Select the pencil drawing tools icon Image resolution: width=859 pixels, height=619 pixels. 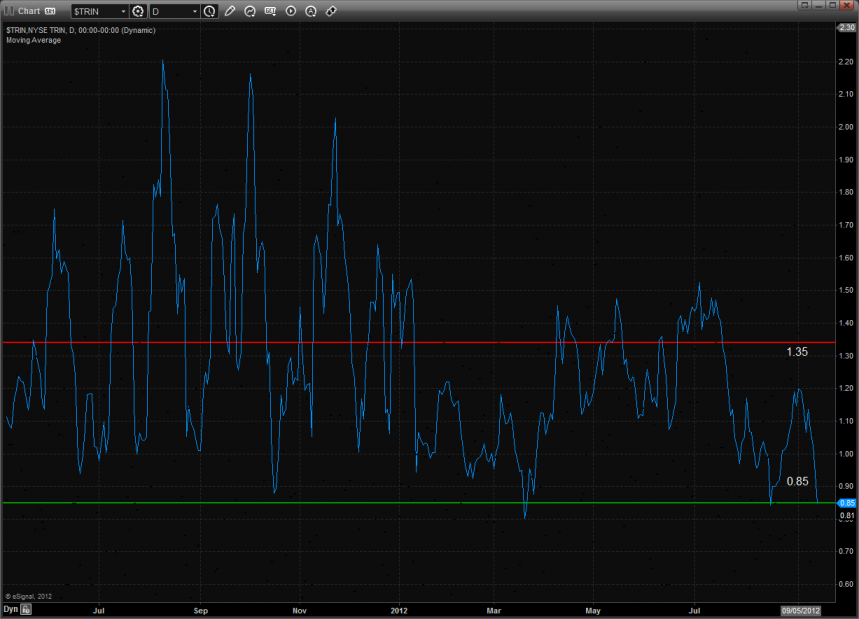(230, 11)
